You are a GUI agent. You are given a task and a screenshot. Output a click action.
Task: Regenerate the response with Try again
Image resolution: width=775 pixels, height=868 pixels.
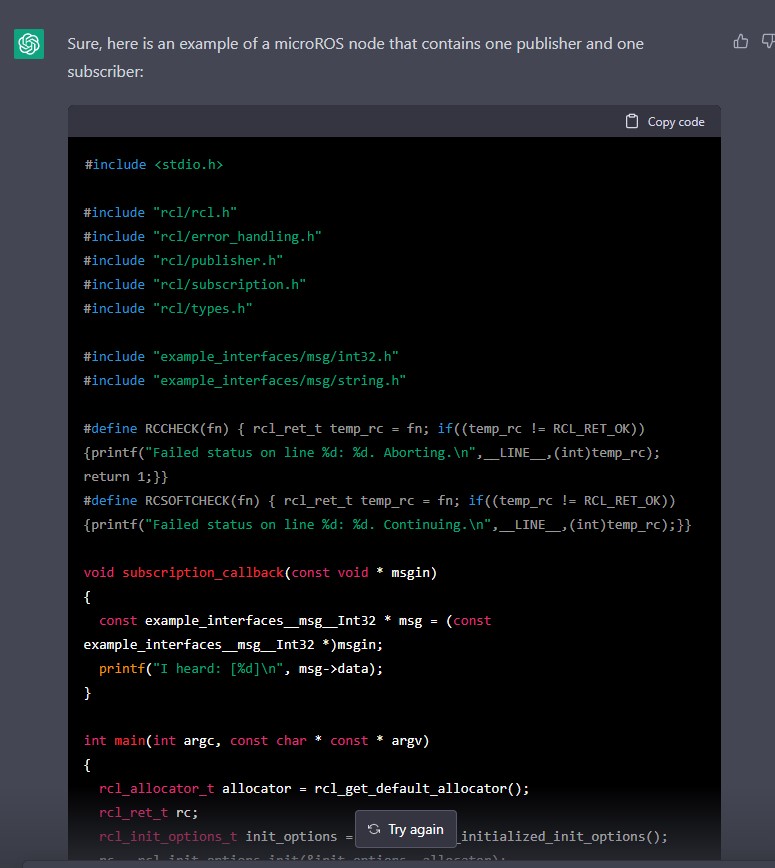(x=406, y=829)
